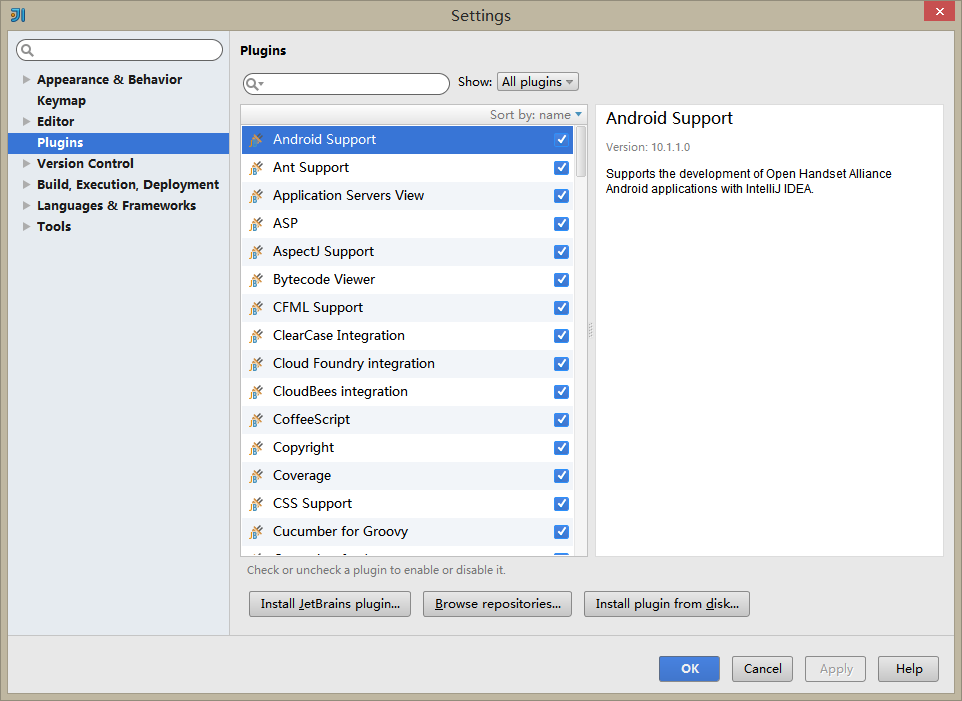Expand Languages & Frameworks arrow
962x701 pixels.
(26, 205)
